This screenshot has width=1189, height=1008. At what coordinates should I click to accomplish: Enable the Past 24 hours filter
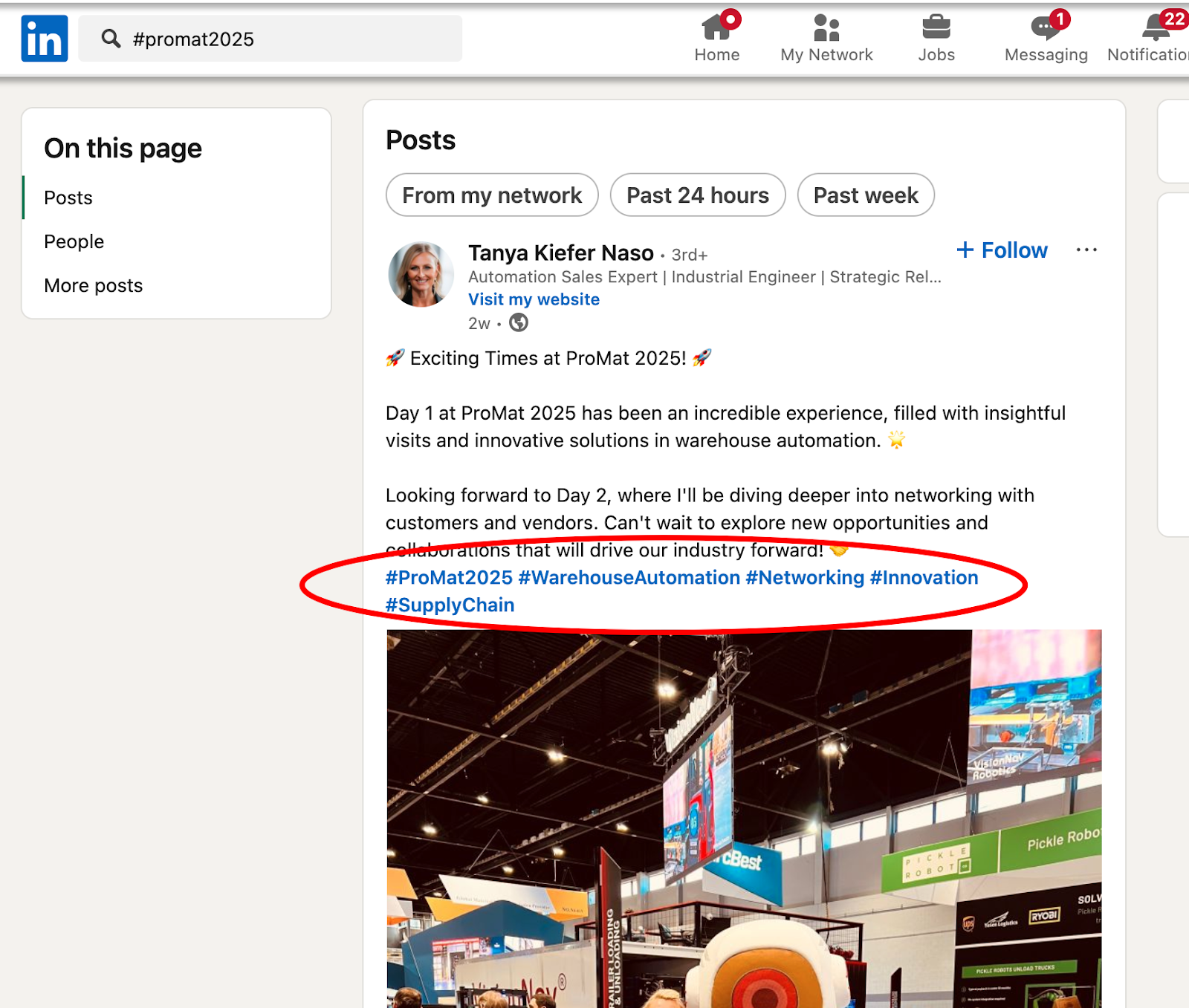[x=697, y=195]
